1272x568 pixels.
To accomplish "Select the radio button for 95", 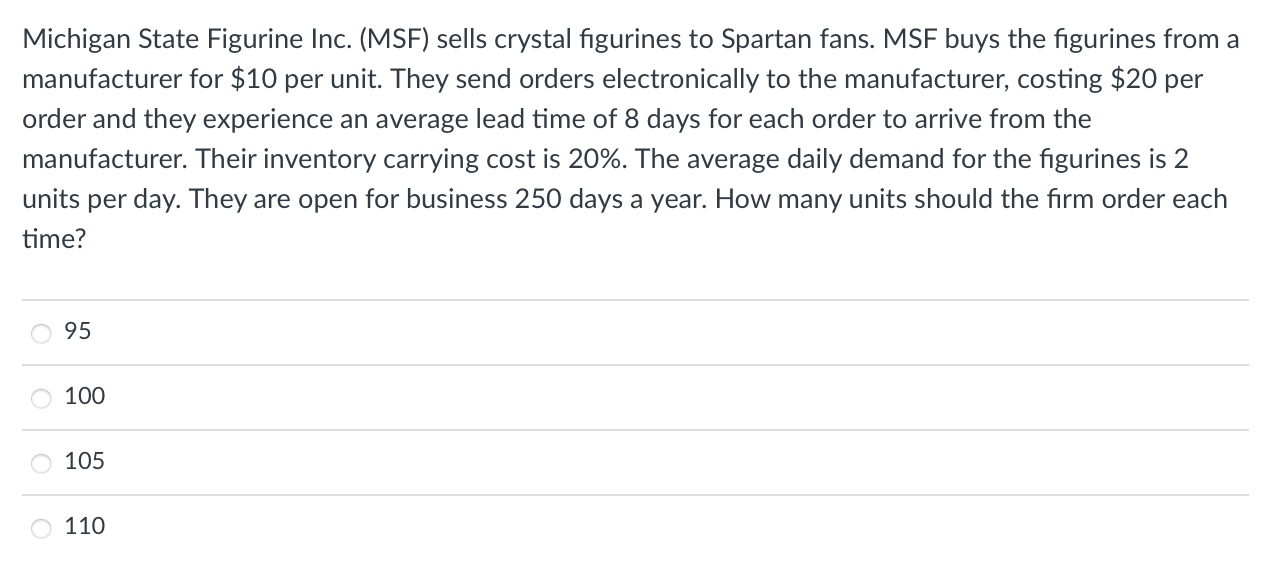I will (x=39, y=333).
